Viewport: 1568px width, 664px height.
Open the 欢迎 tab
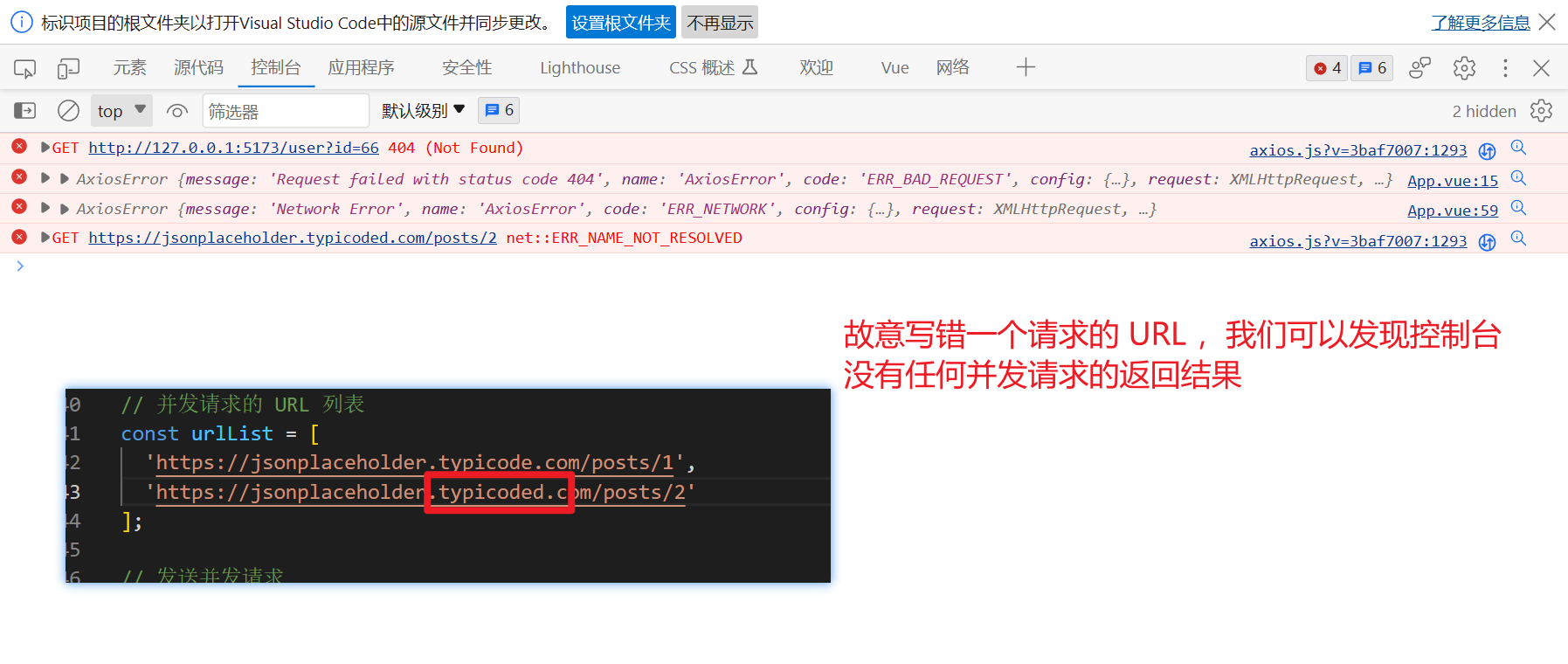click(x=817, y=68)
